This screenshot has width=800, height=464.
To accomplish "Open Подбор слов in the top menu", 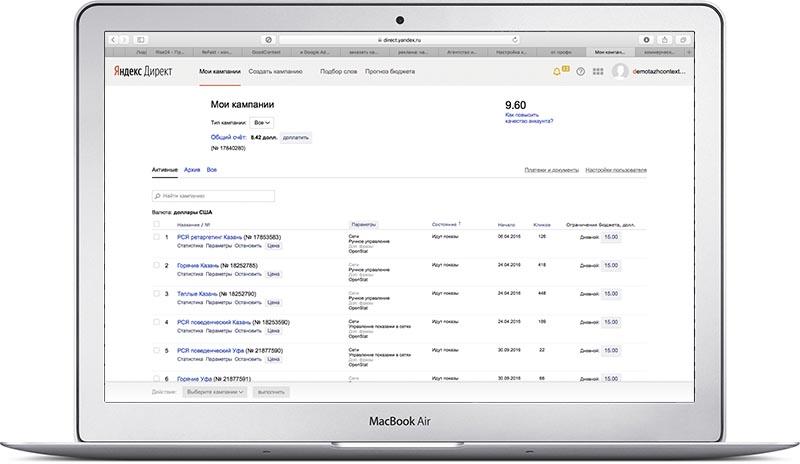I will tap(338, 71).
